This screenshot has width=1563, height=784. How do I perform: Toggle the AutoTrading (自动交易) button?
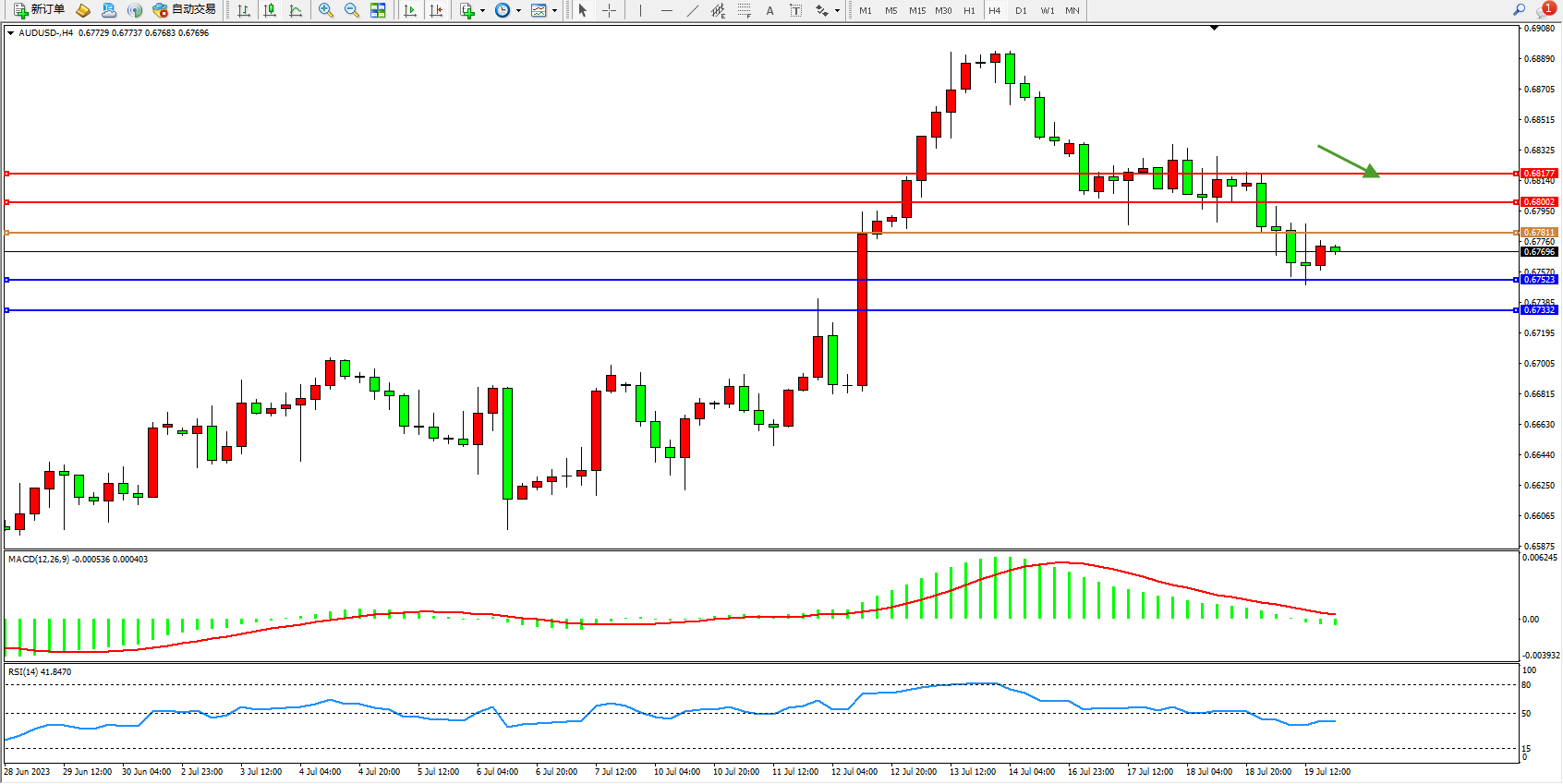click(185, 10)
